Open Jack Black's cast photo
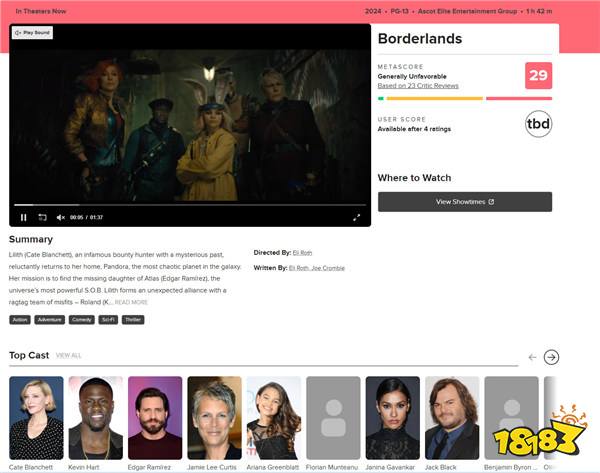 (x=452, y=418)
